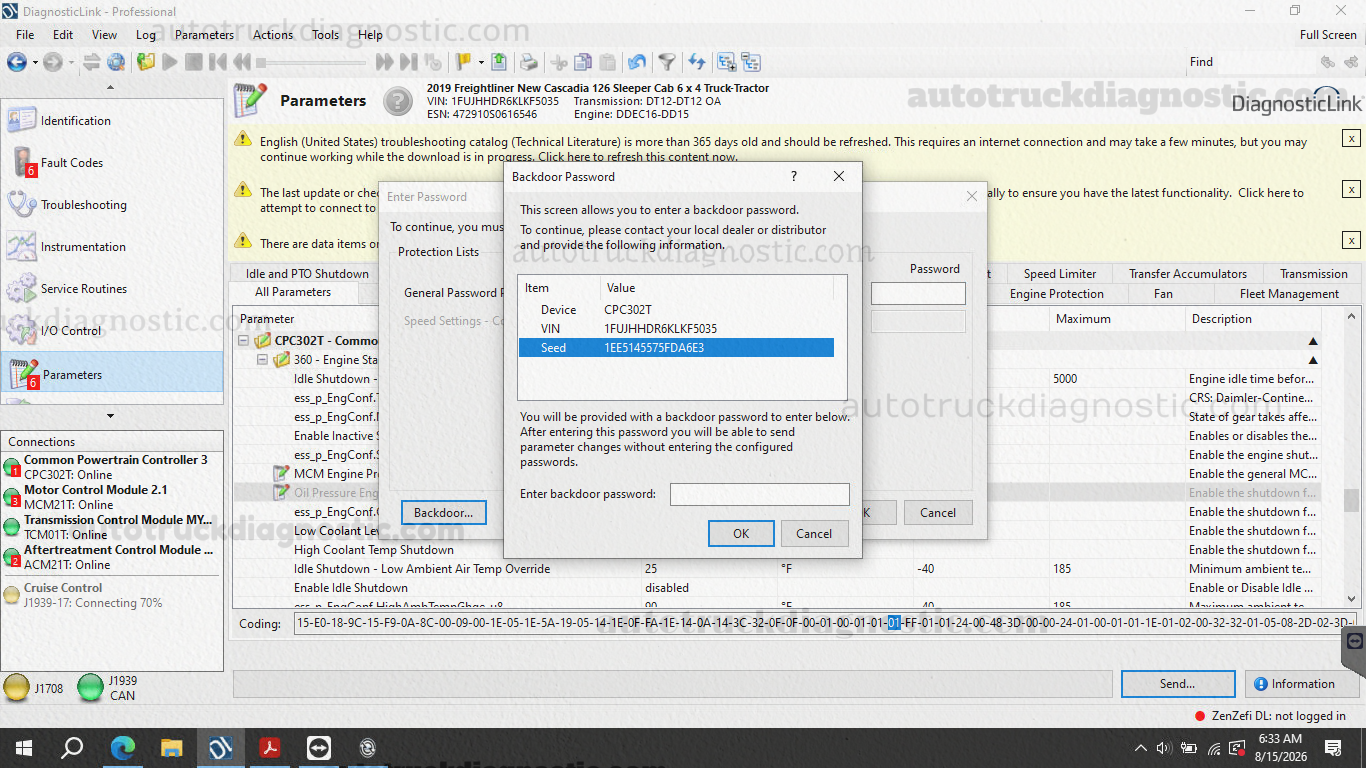1366x768 pixels.
Task: Click the ? help button in Backdoor Password title bar
Action: tap(794, 176)
